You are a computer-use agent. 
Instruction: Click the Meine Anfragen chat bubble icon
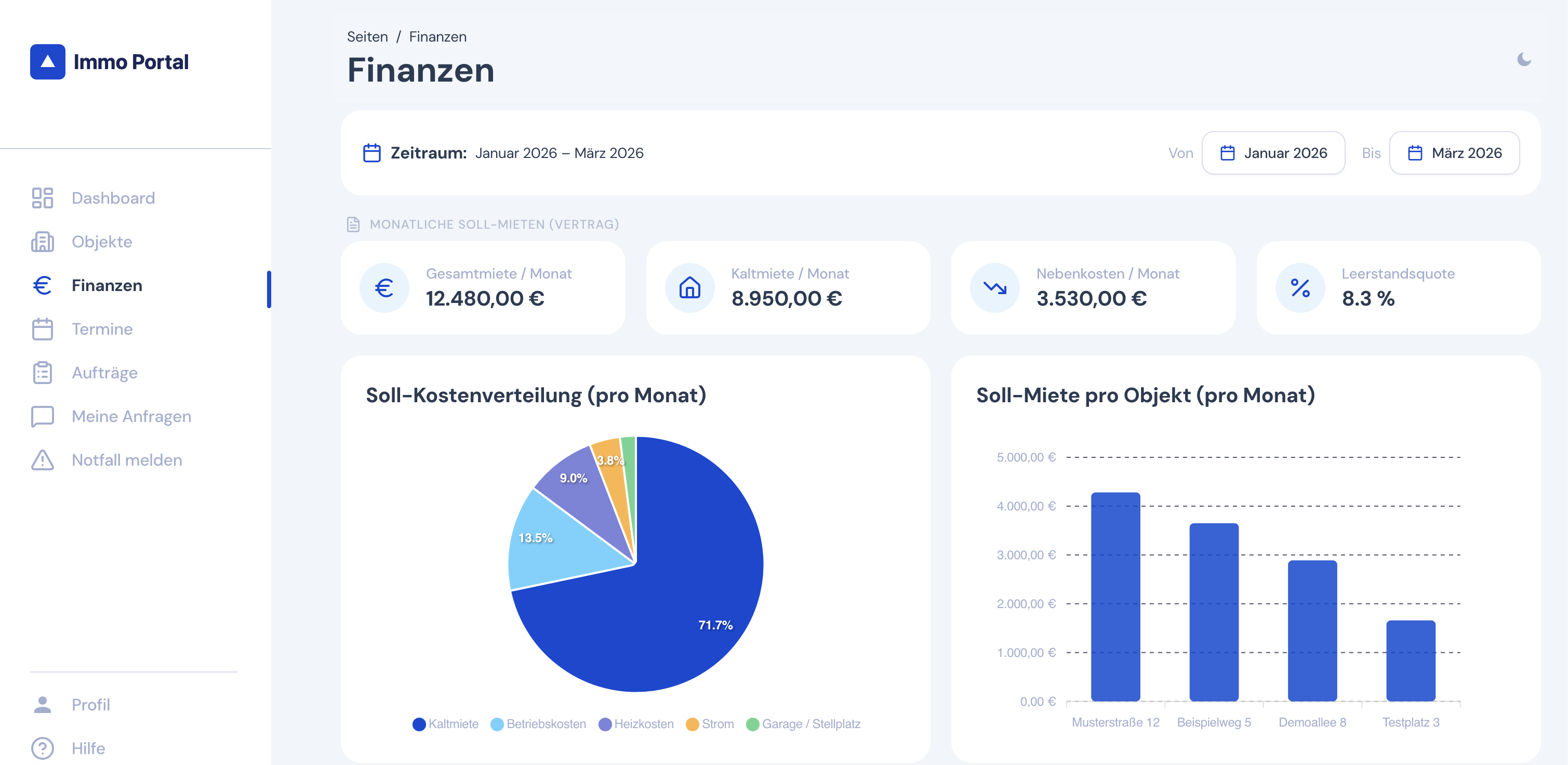[x=42, y=416]
